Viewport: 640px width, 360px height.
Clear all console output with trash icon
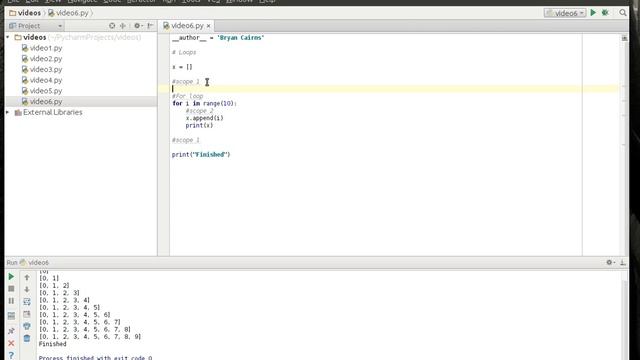click(27, 338)
